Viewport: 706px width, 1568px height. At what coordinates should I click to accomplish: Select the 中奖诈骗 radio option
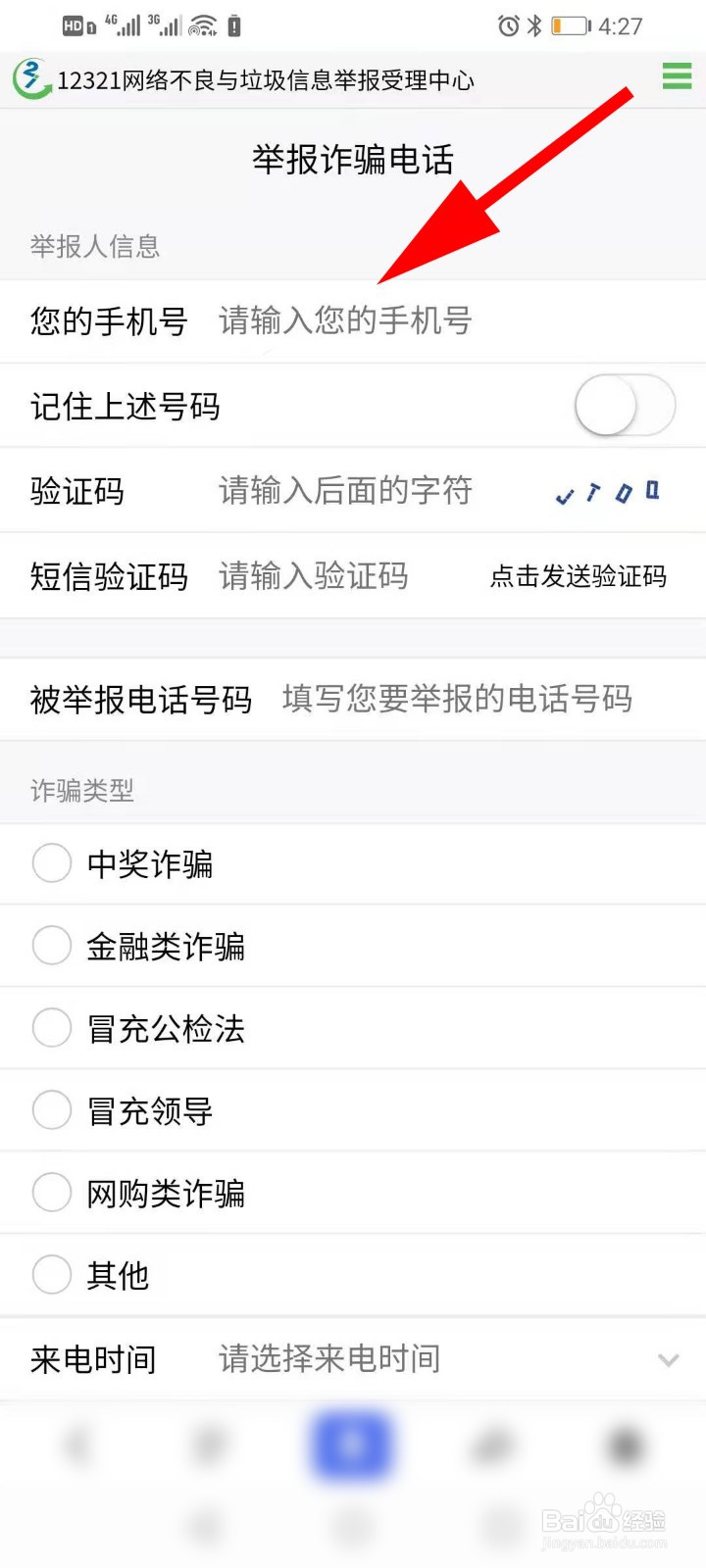click(52, 863)
